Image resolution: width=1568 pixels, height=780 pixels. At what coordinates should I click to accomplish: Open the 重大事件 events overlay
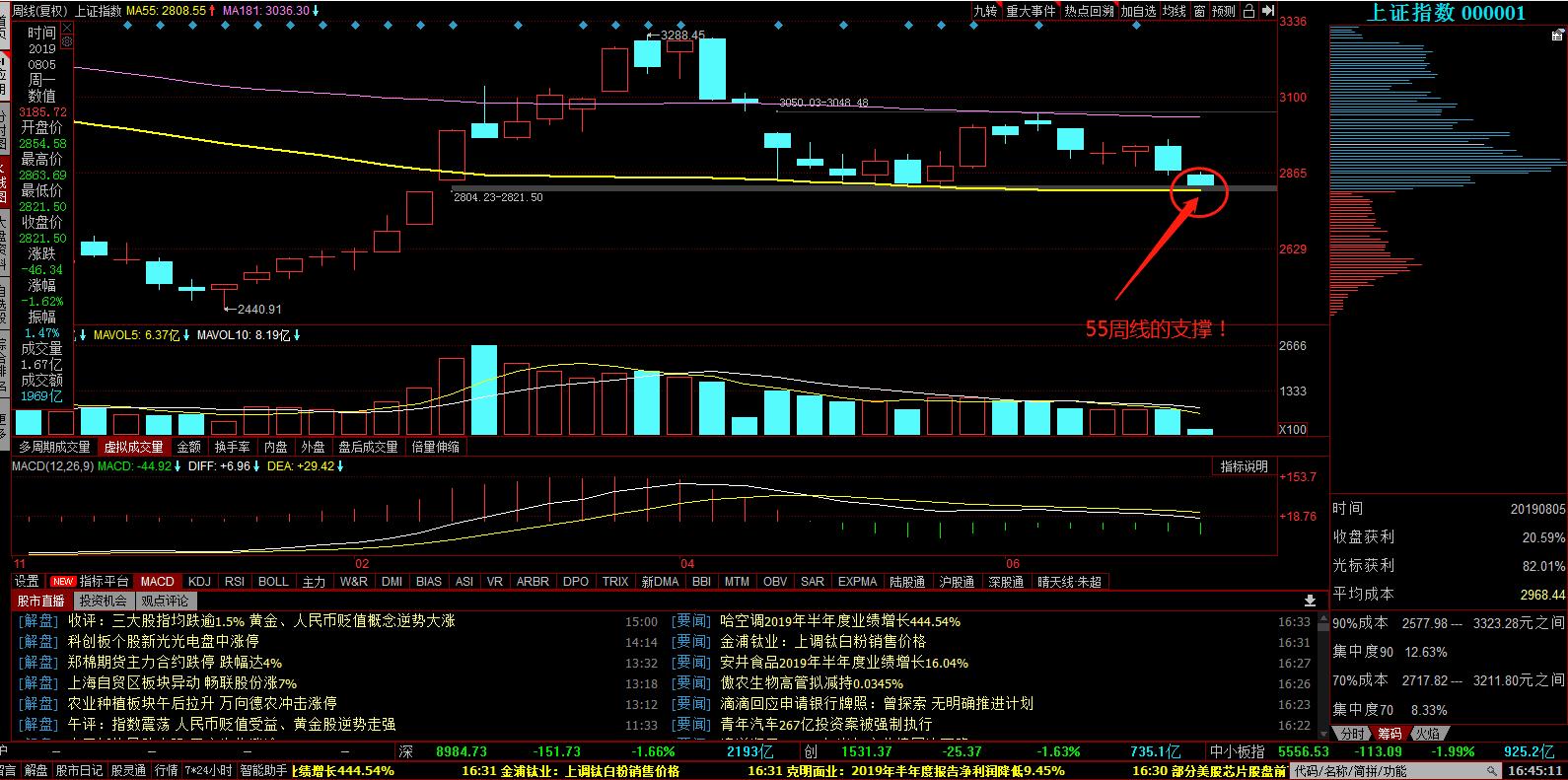1031,11
